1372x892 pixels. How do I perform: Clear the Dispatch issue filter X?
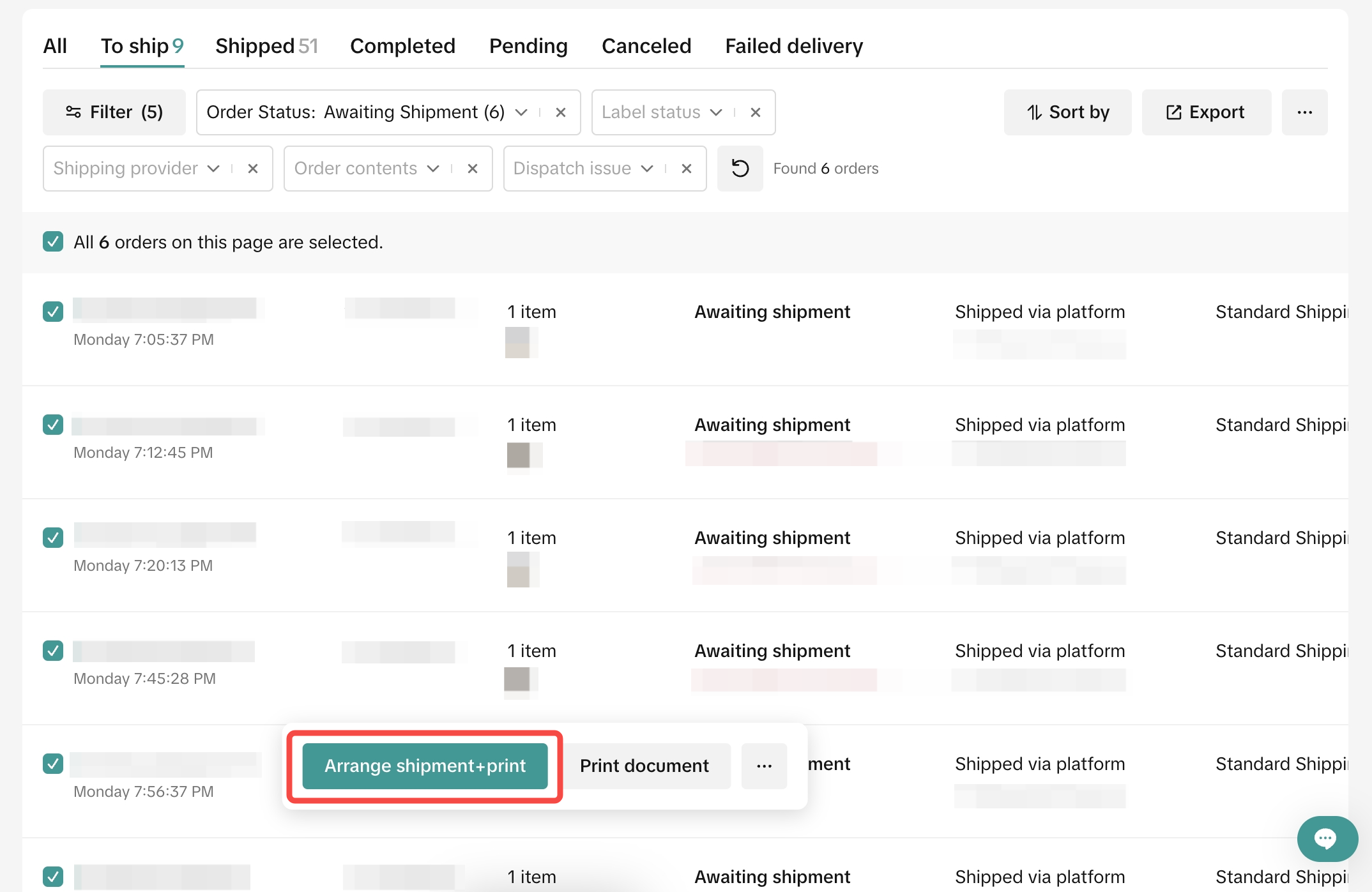point(687,169)
